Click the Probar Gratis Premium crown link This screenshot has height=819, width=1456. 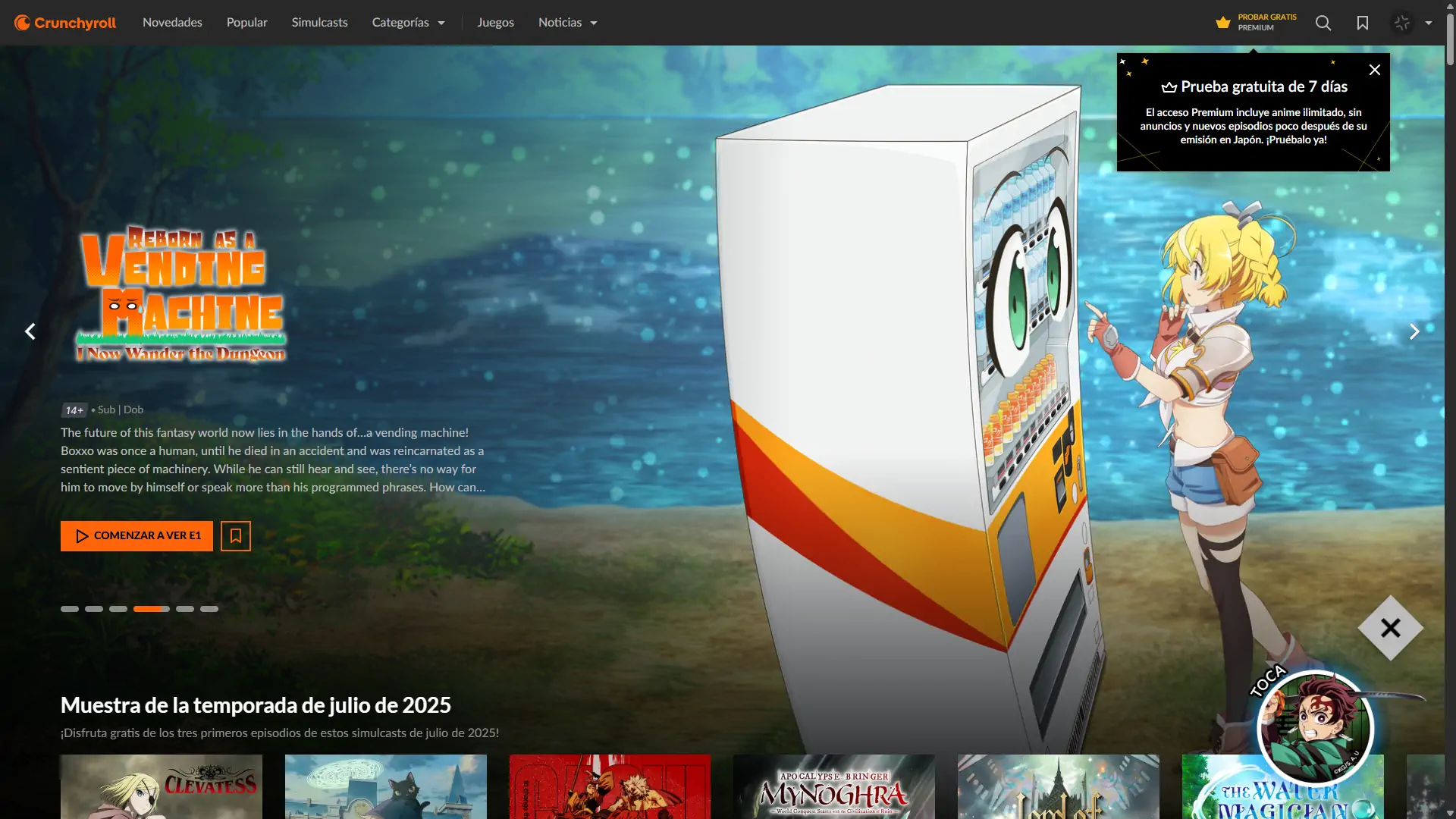[1256, 23]
